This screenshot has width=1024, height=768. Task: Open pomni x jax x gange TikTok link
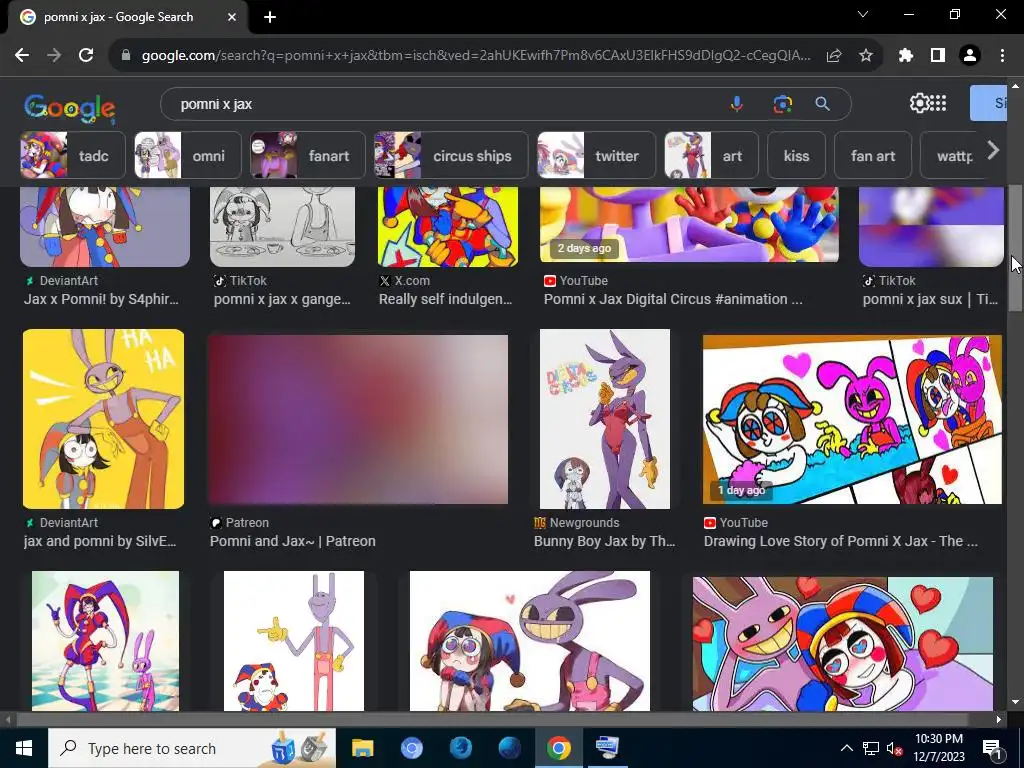[282, 299]
